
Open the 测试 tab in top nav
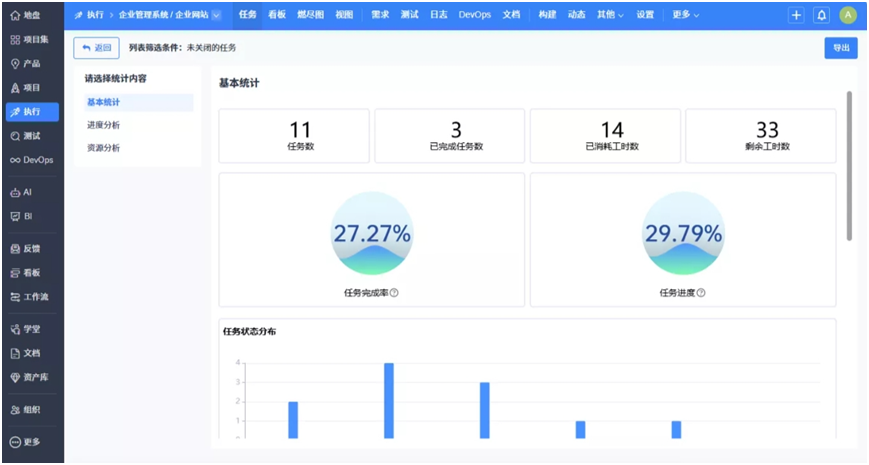[410, 15]
